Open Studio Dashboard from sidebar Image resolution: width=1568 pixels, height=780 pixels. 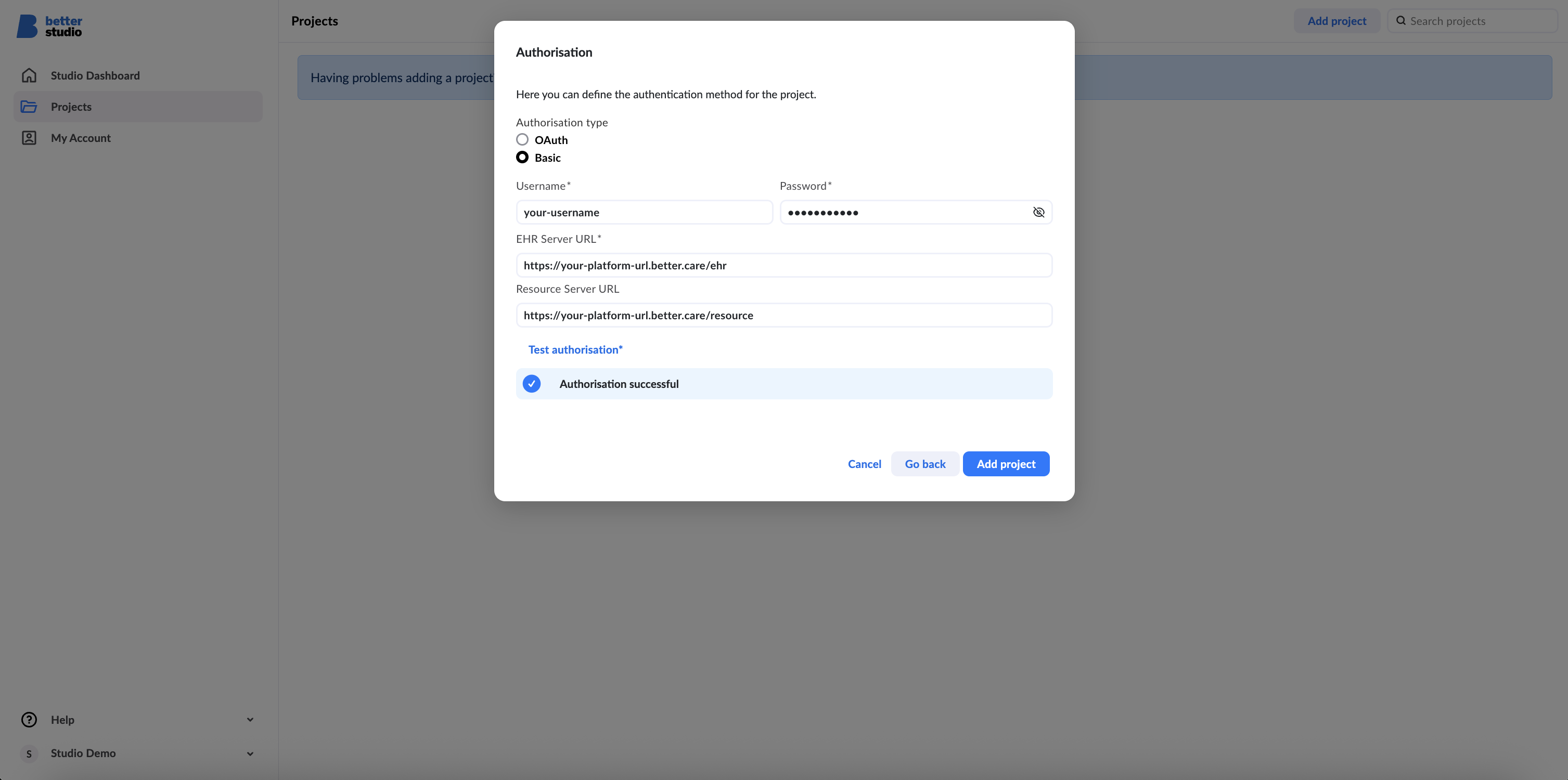click(138, 75)
